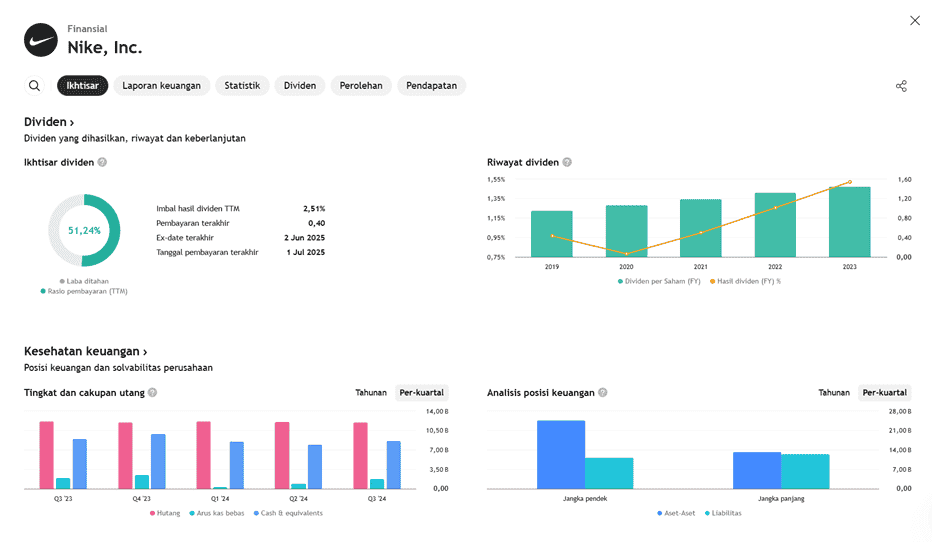The width and height of the screenshot is (932, 542).
Task: Toggle Liabilitas legend item
Action: (x=723, y=513)
